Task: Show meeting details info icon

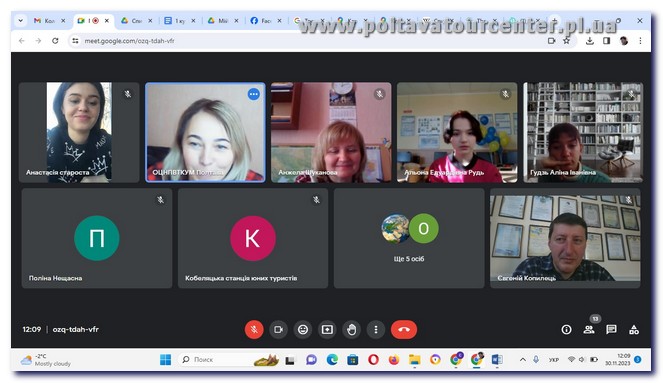Action: click(x=566, y=330)
